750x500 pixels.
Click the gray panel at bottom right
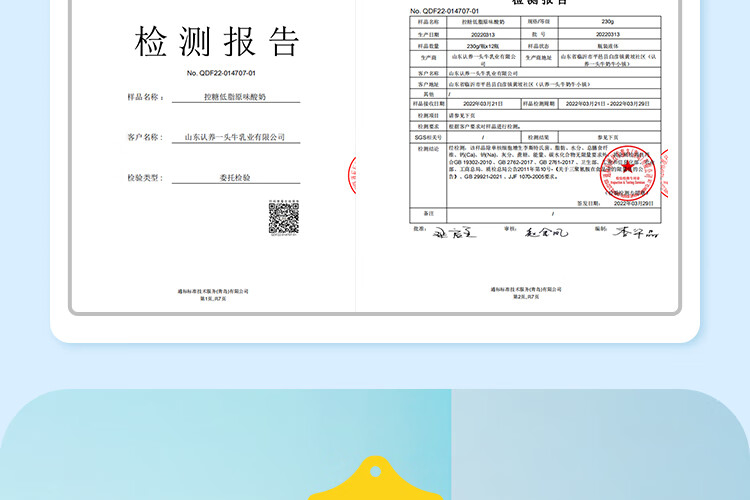pyautogui.click(x=601, y=444)
